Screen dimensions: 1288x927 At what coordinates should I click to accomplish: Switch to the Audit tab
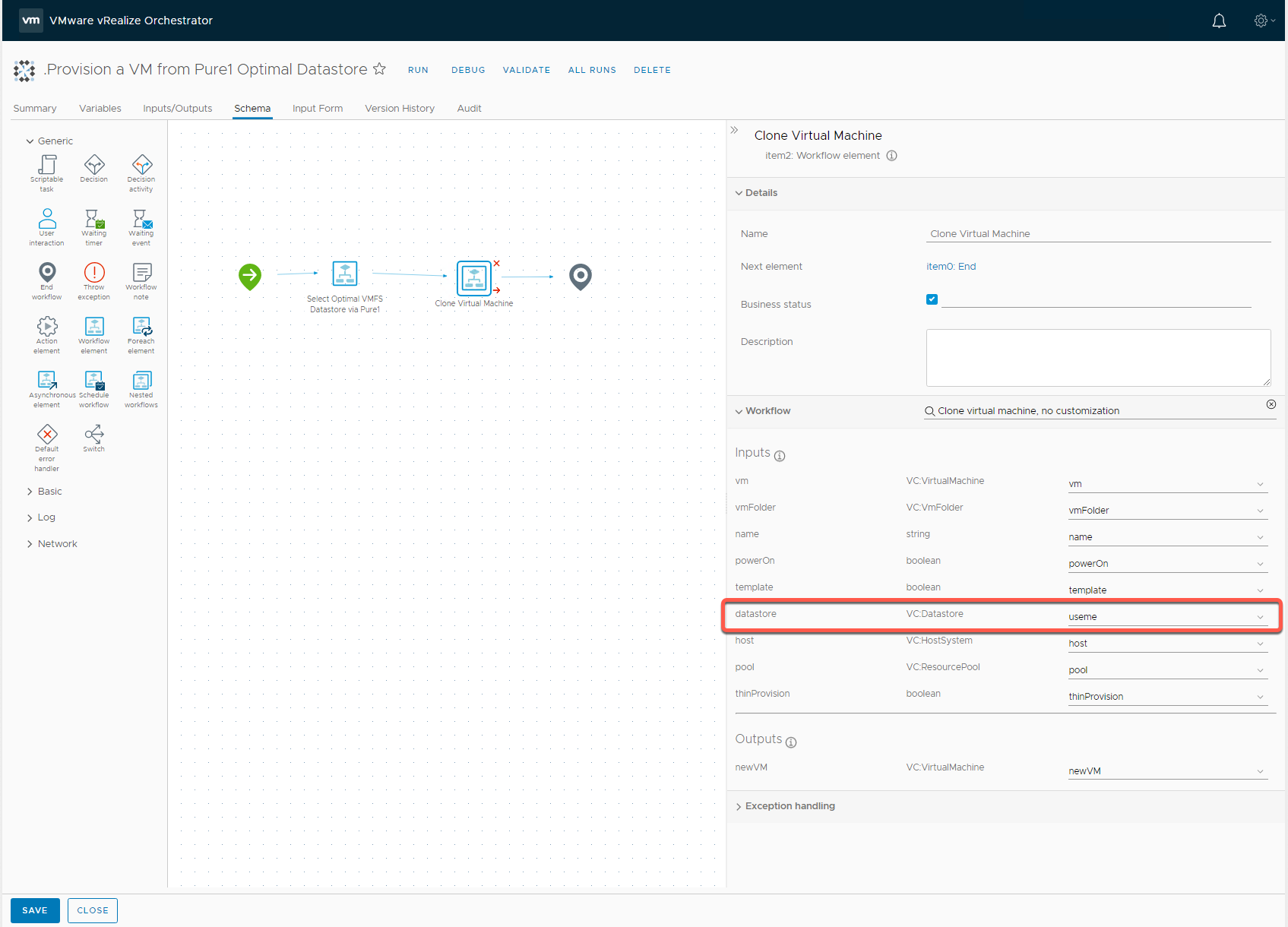[x=470, y=109]
